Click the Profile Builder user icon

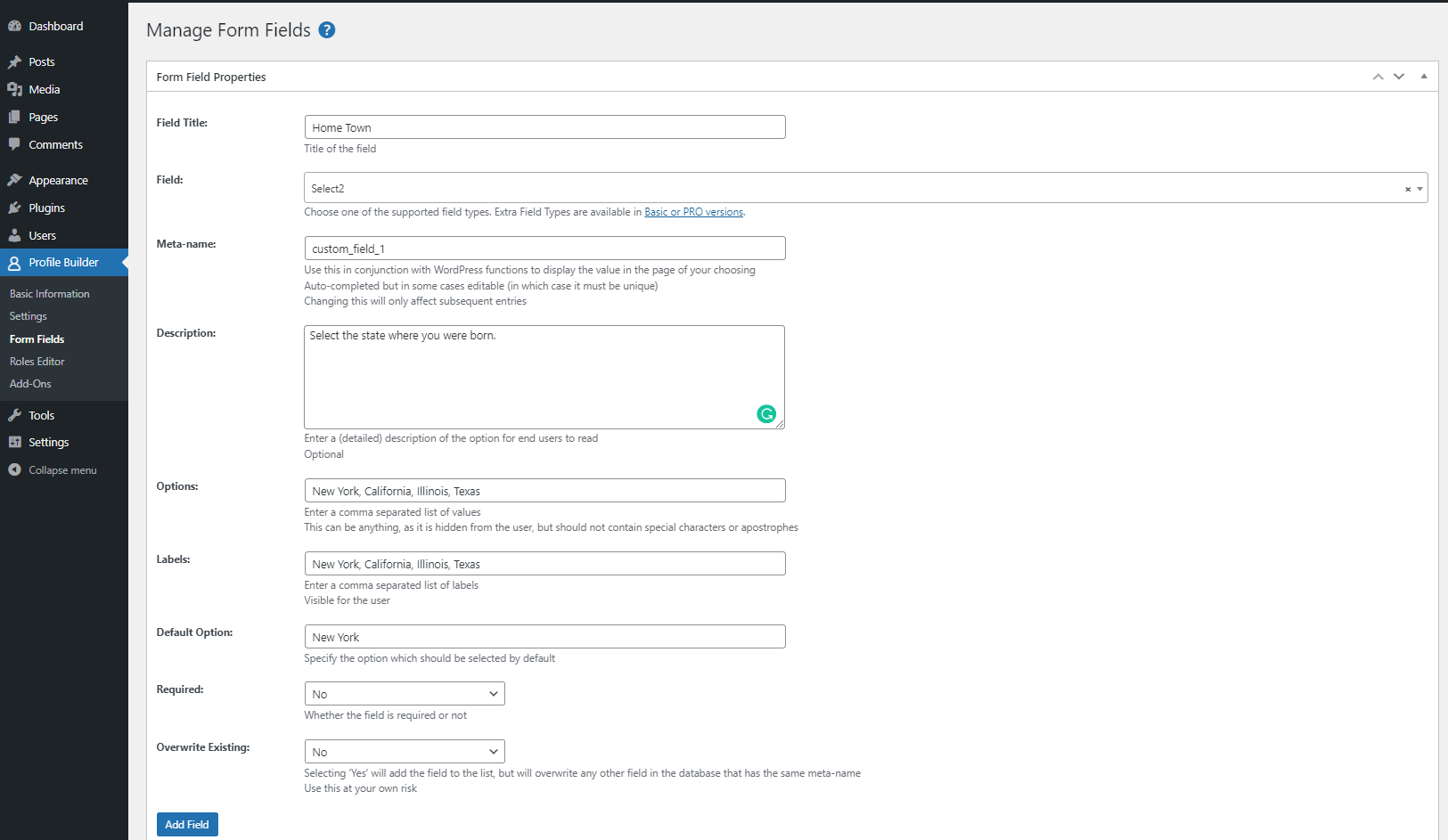pyautogui.click(x=14, y=263)
